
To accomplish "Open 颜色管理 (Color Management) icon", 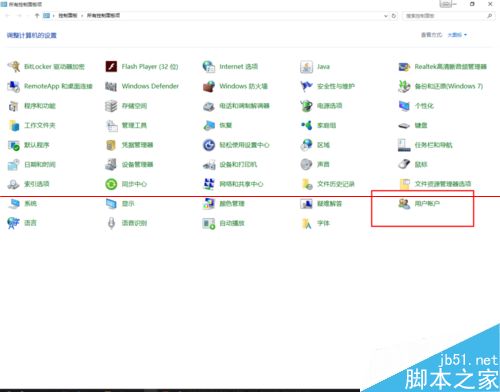I will [x=209, y=204].
